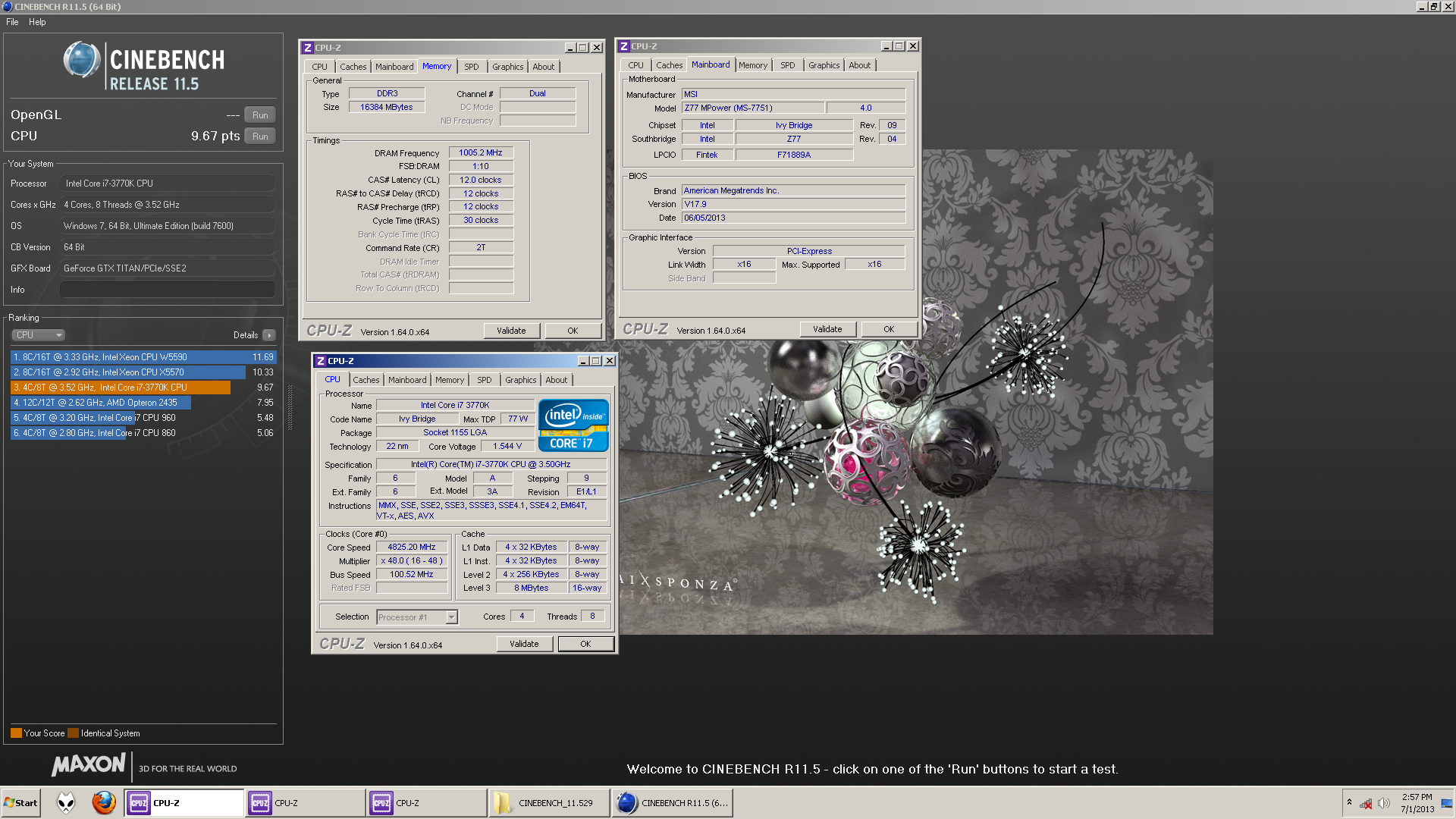Click the Info input field

pos(168,290)
